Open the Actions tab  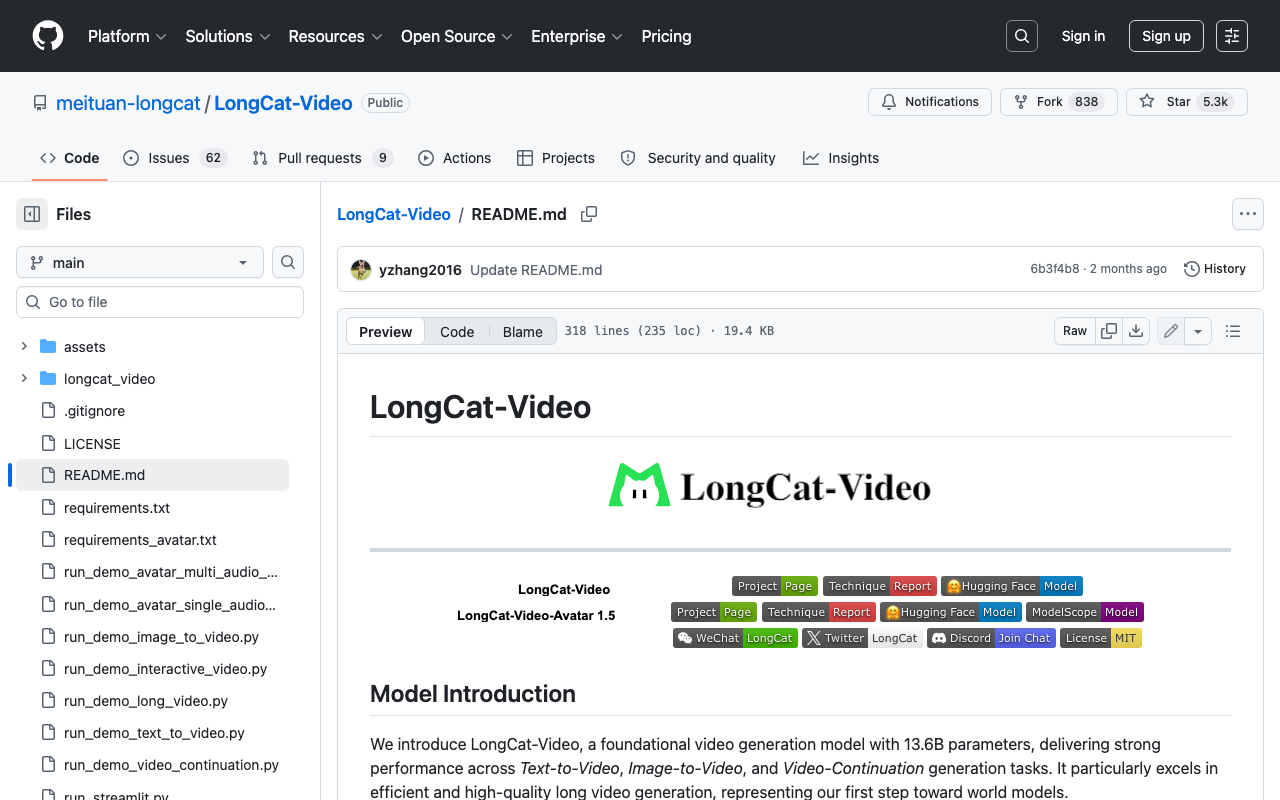tap(454, 158)
